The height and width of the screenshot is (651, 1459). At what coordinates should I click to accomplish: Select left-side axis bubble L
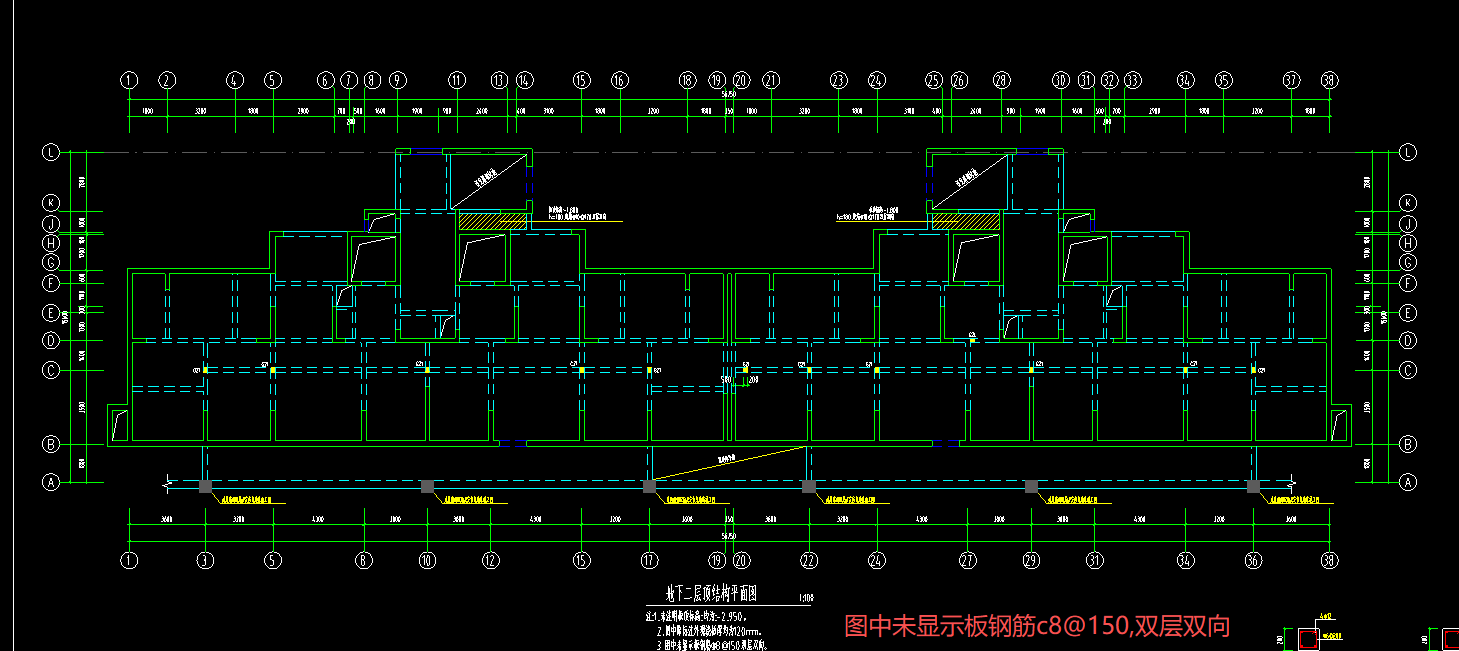(x=50, y=153)
